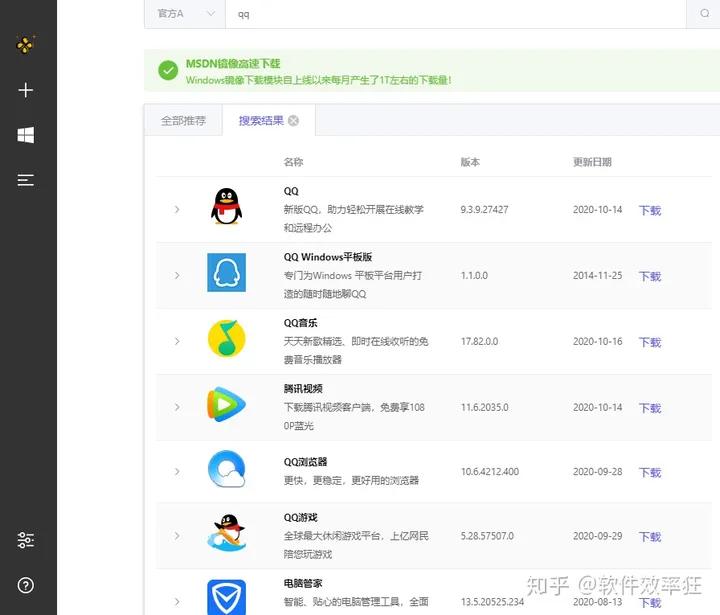Click the QQ app name

291,191
